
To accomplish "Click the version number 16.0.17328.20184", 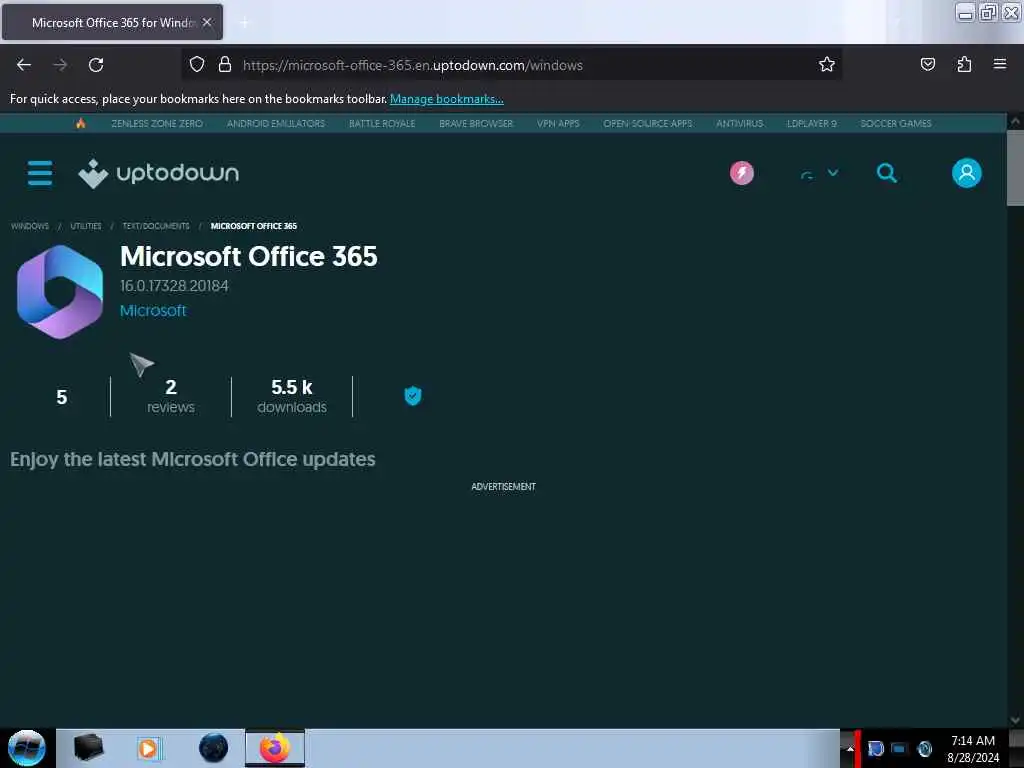I will click(x=174, y=286).
